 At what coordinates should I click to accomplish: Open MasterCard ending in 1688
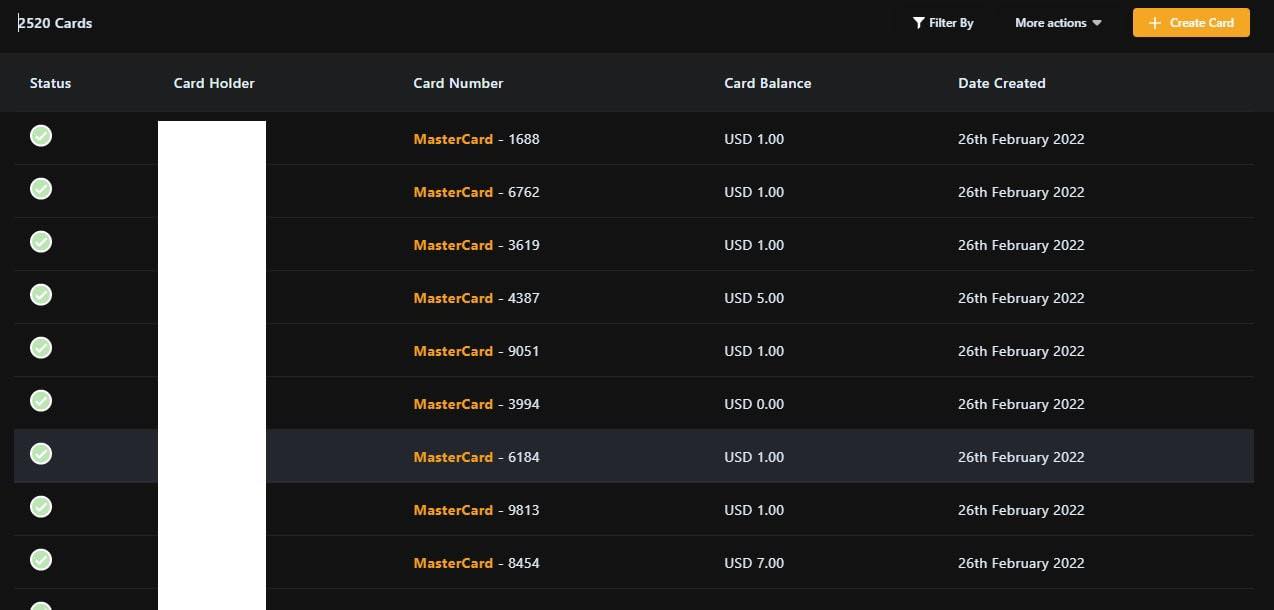tap(476, 139)
